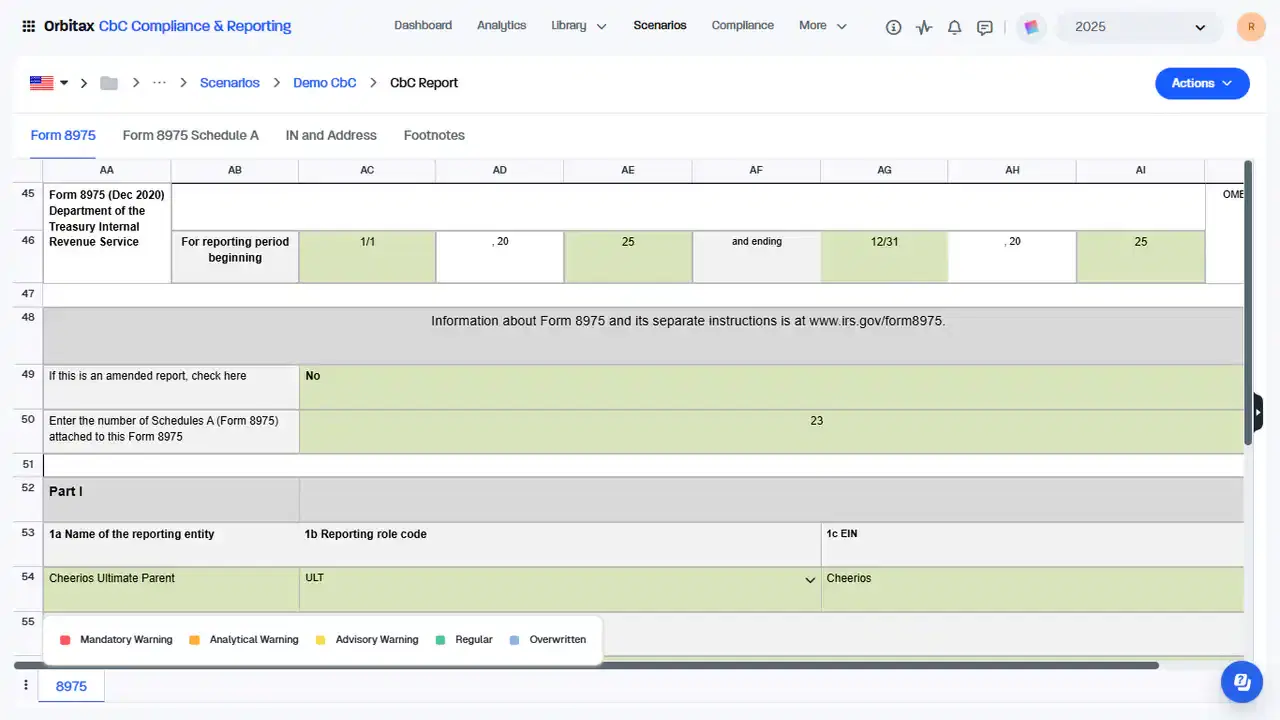Click the horizontal scrollbar of the sheet
The width and height of the screenshot is (1280, 720).
click(x=586, y=665)
